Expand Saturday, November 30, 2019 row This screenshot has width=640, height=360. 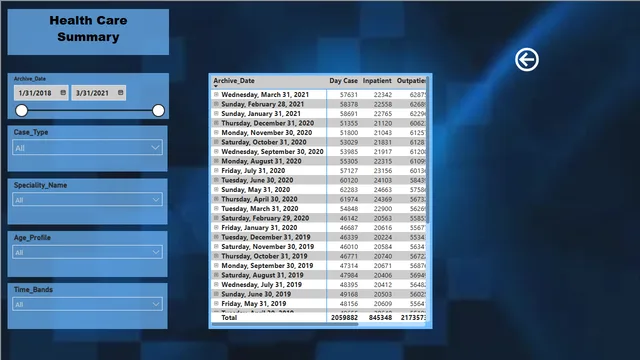[216, 246]
